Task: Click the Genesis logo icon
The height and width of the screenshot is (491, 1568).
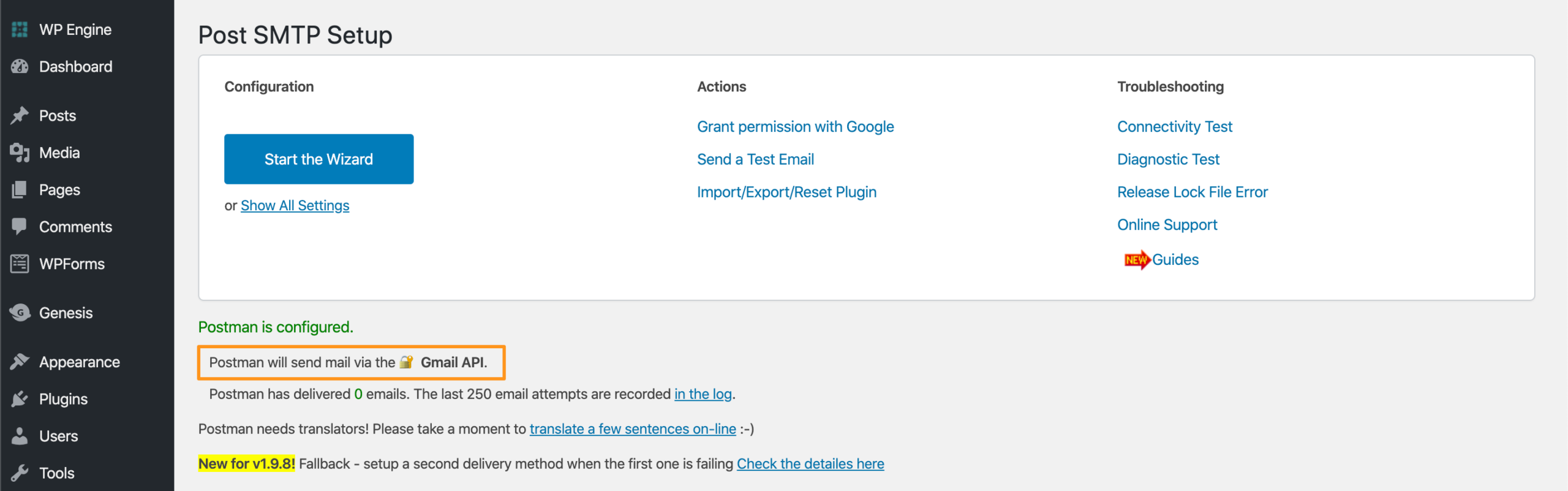Action: coord(20,313)
